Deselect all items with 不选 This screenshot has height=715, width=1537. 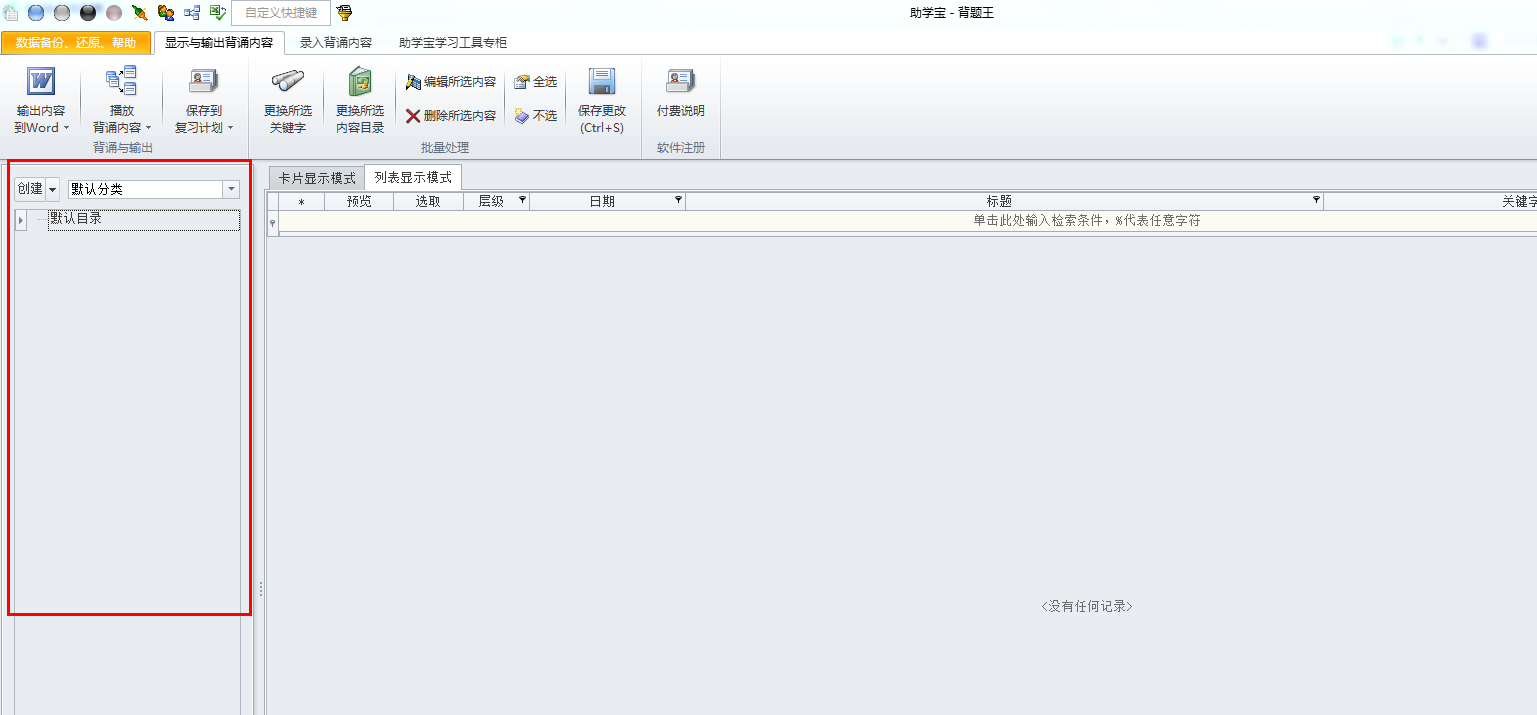pos(536,116)
